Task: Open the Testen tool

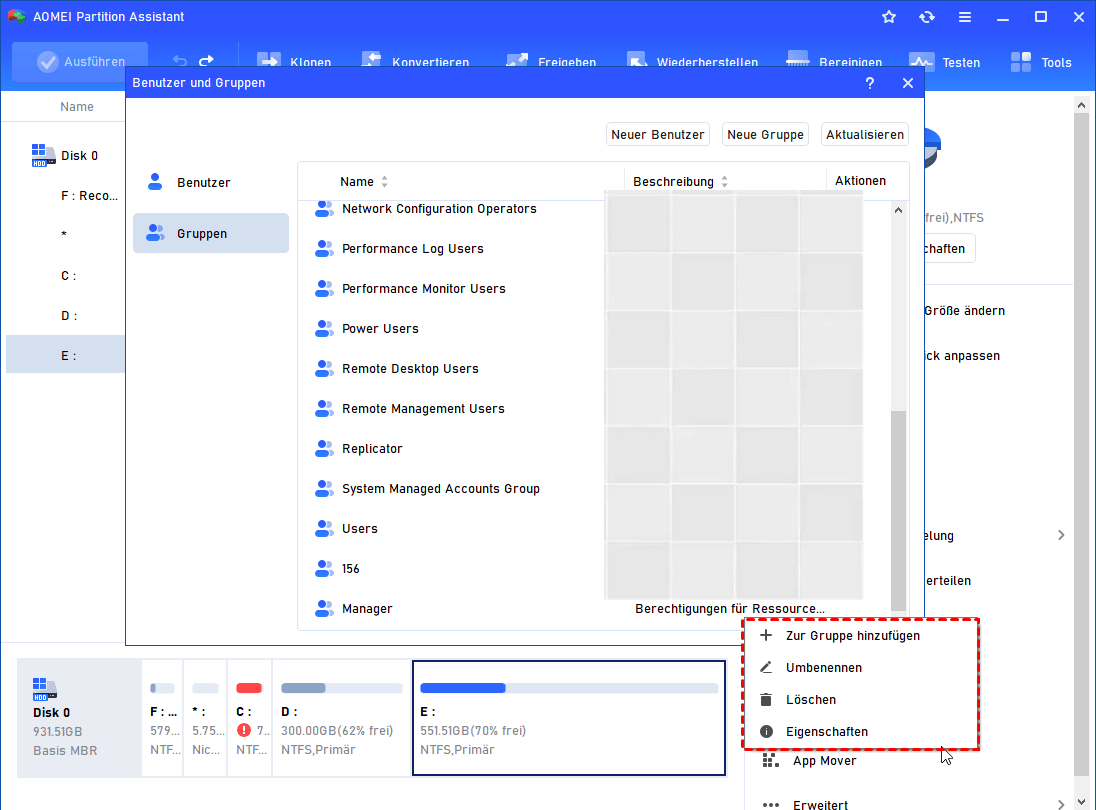Action: 944,62
